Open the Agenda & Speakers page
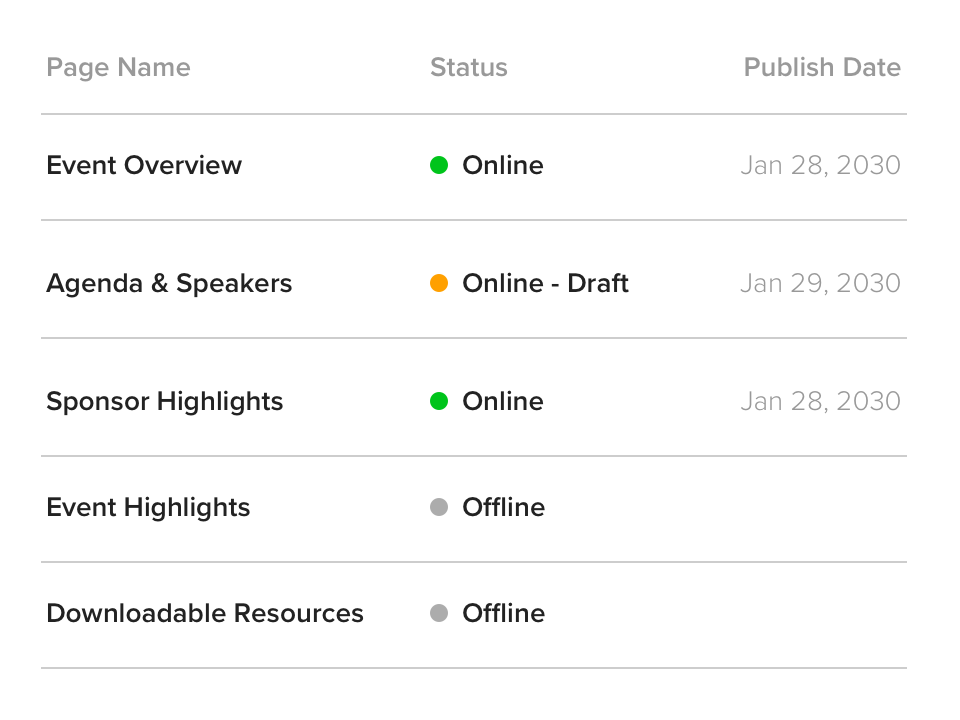The height and width of the screenshot is (720, 960). [169, 283]
